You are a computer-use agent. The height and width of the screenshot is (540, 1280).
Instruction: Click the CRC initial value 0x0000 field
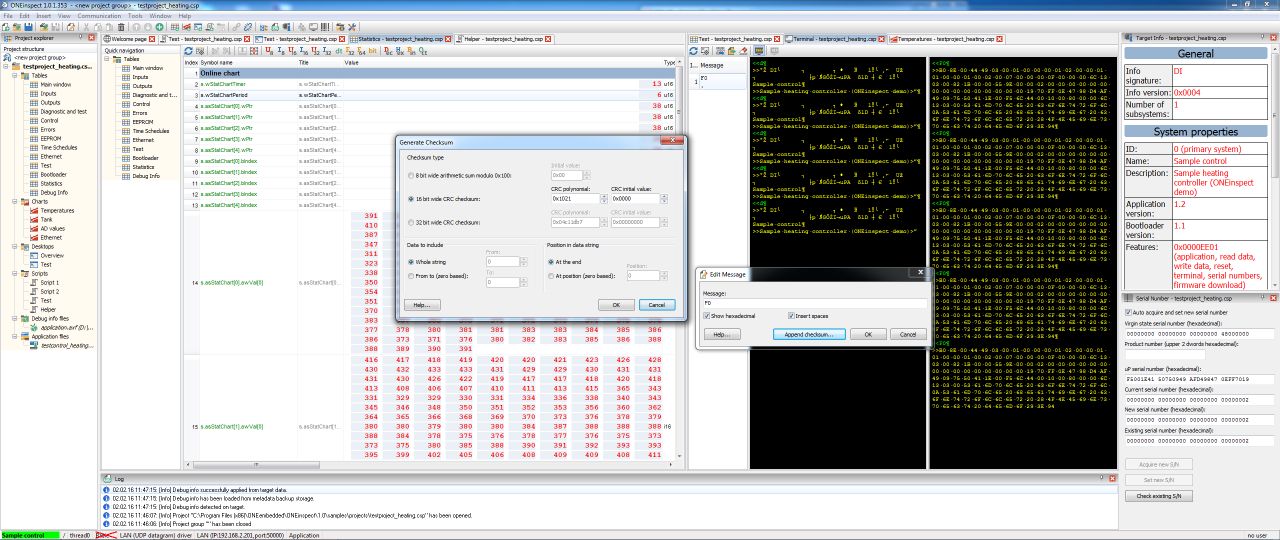(635, 199)
